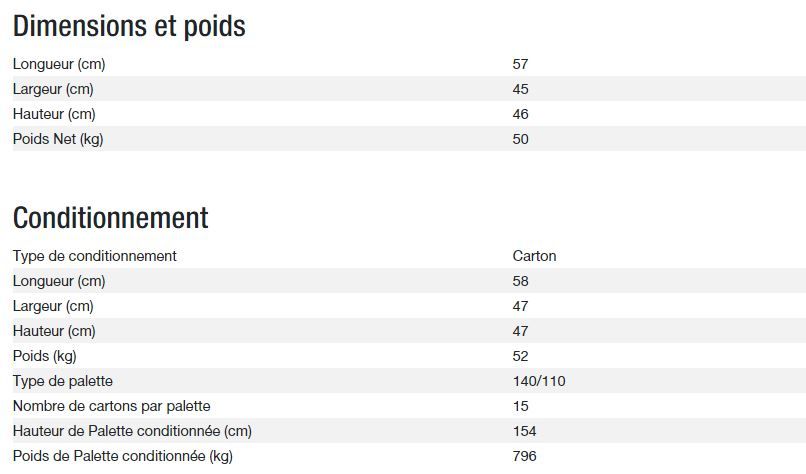Screen dimensions: 806x474
Task: Select the "Carton" packaging type value
Action: [x=534, y=256]
